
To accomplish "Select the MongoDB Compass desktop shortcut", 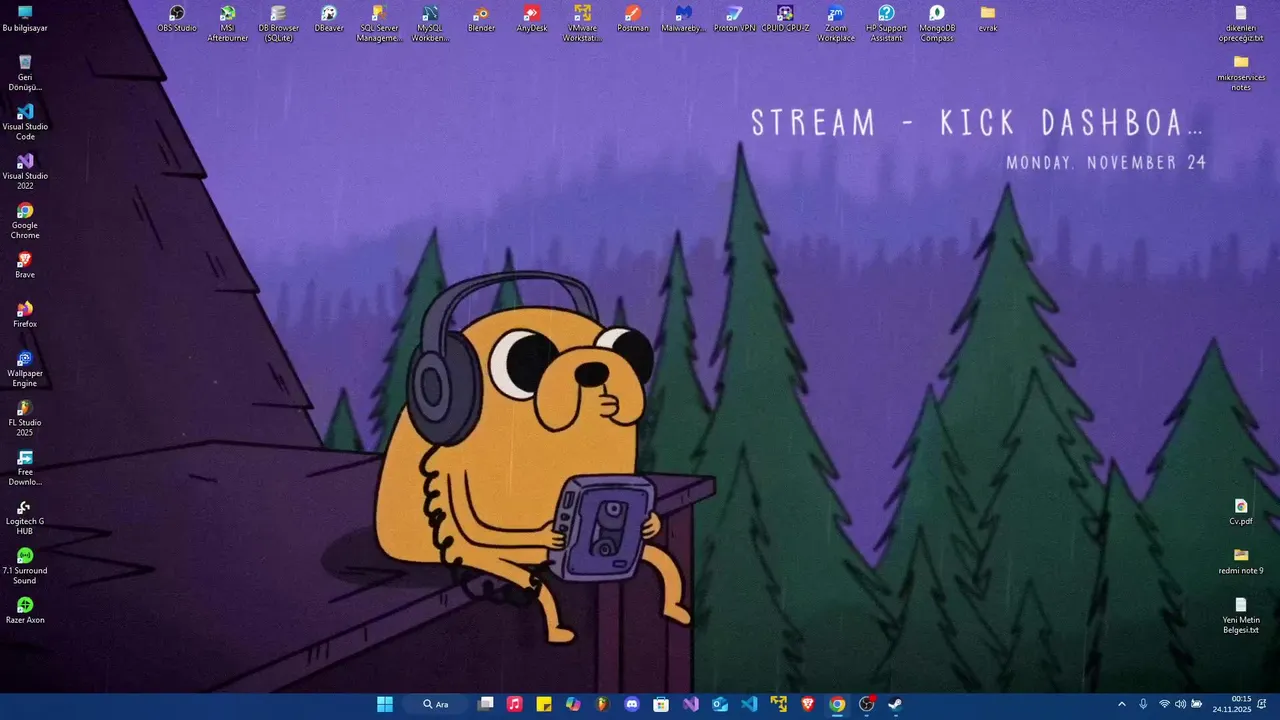I will (937, 24).
